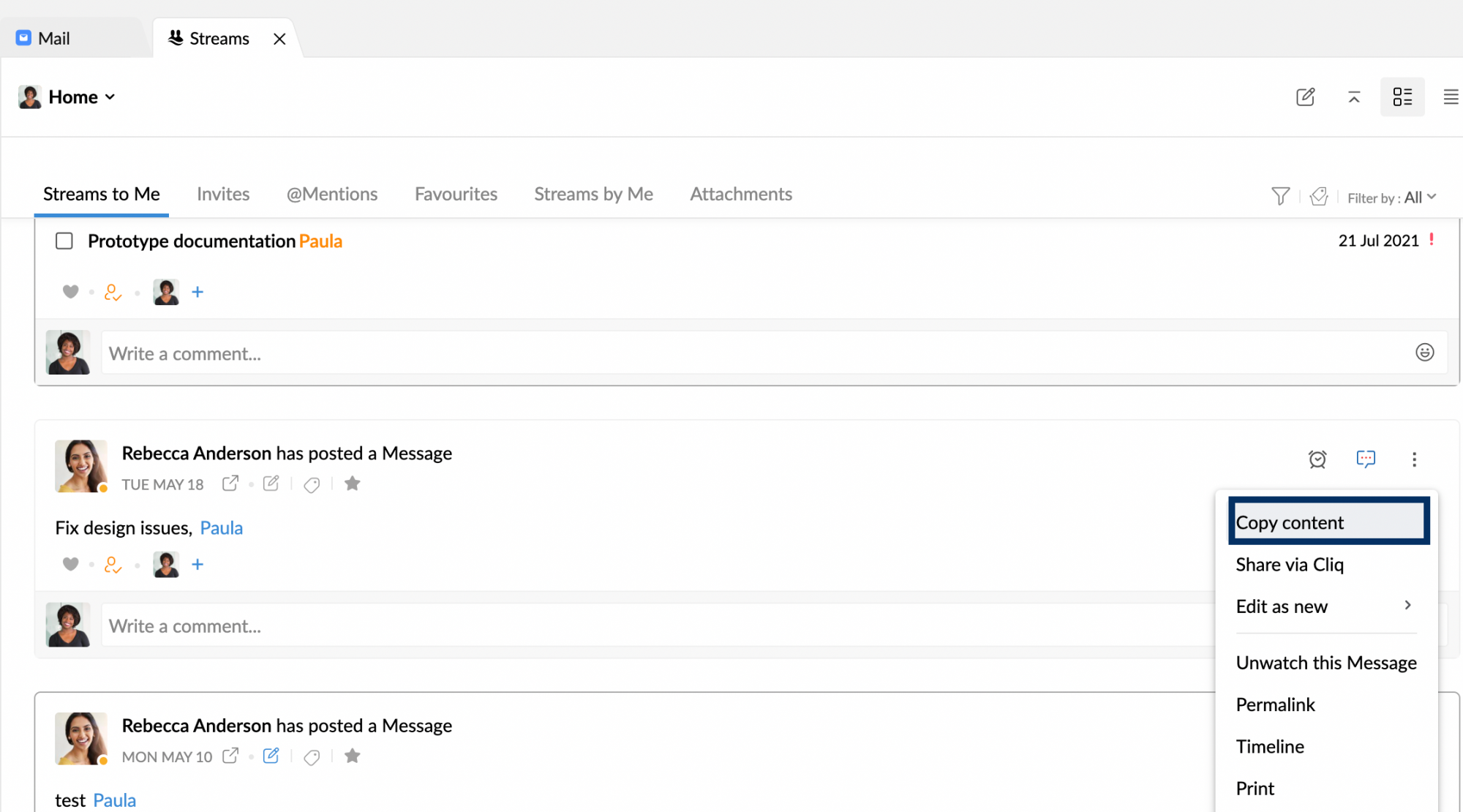Click the Permalink option in context menu
The height and width of the screenshot is (812, 1463).
pyautogui.click(x=1276, y=703)
